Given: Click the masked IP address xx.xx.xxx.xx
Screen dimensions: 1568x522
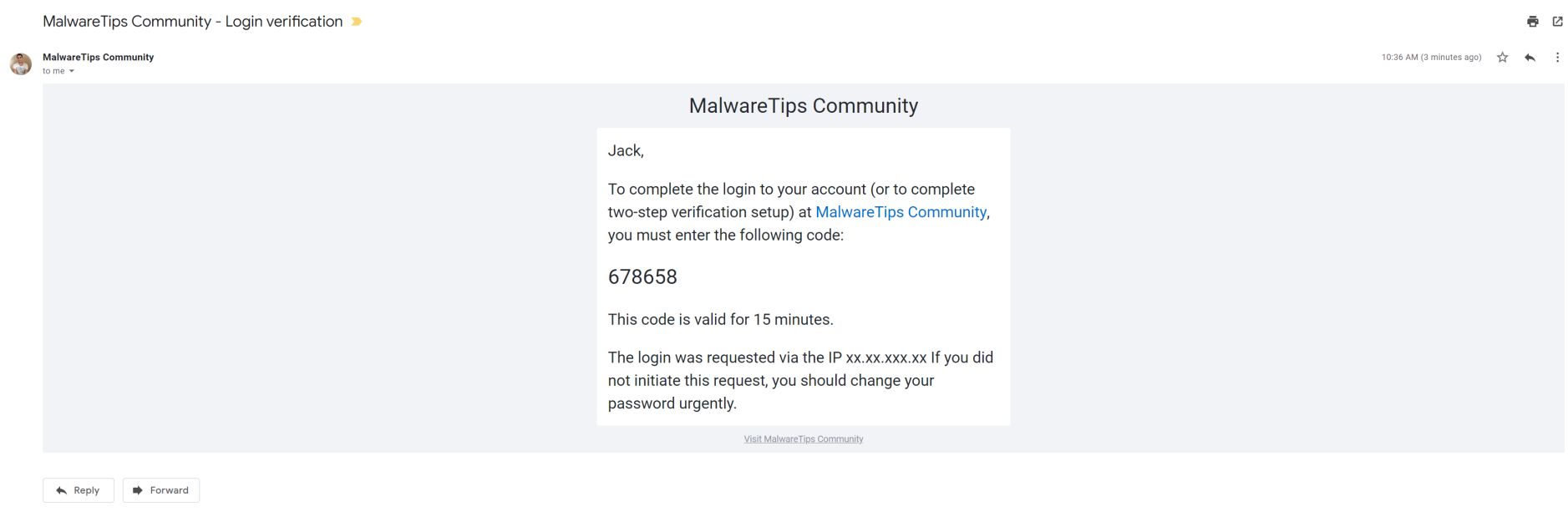Looking at the screenshot, I should pos(885,358).
